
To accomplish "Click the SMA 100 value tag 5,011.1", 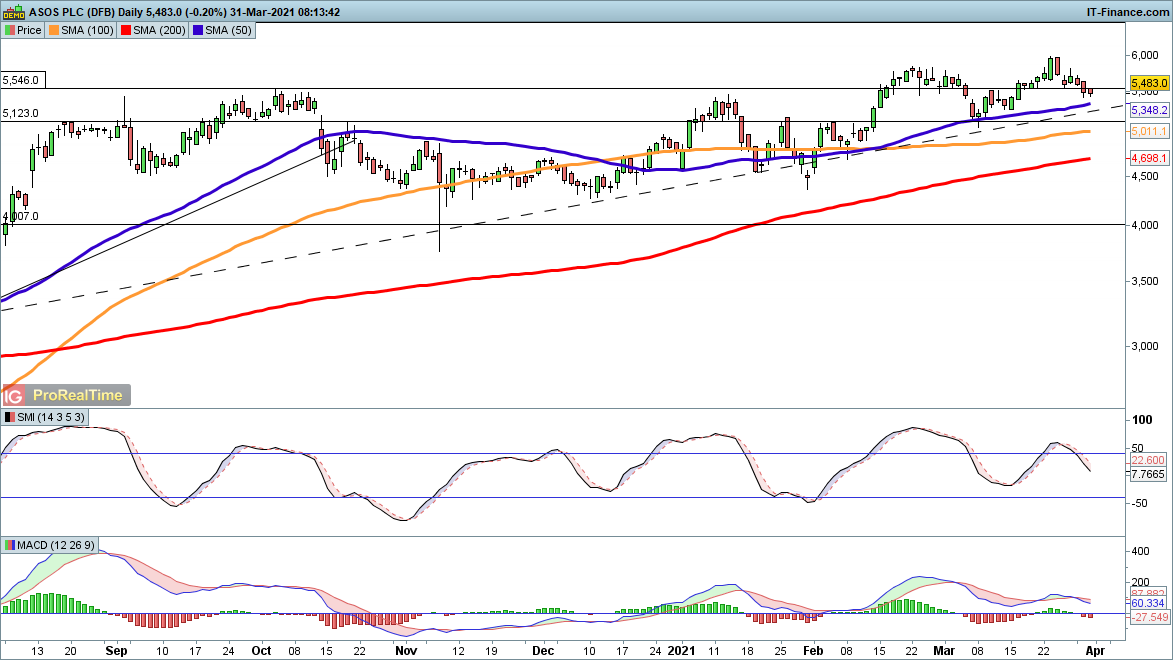I will pos(1149,131).
